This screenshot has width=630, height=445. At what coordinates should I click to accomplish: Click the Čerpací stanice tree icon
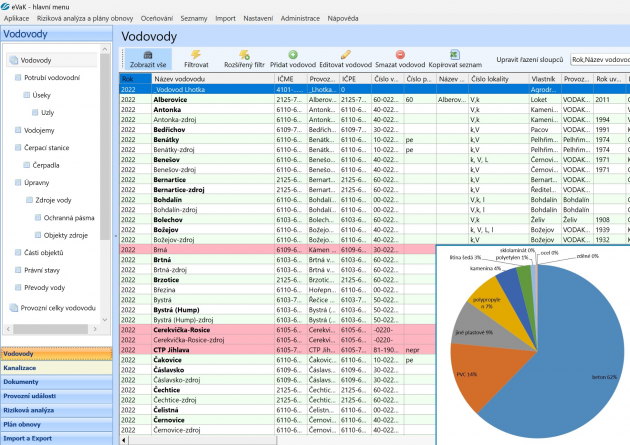[x=18, y=147]
